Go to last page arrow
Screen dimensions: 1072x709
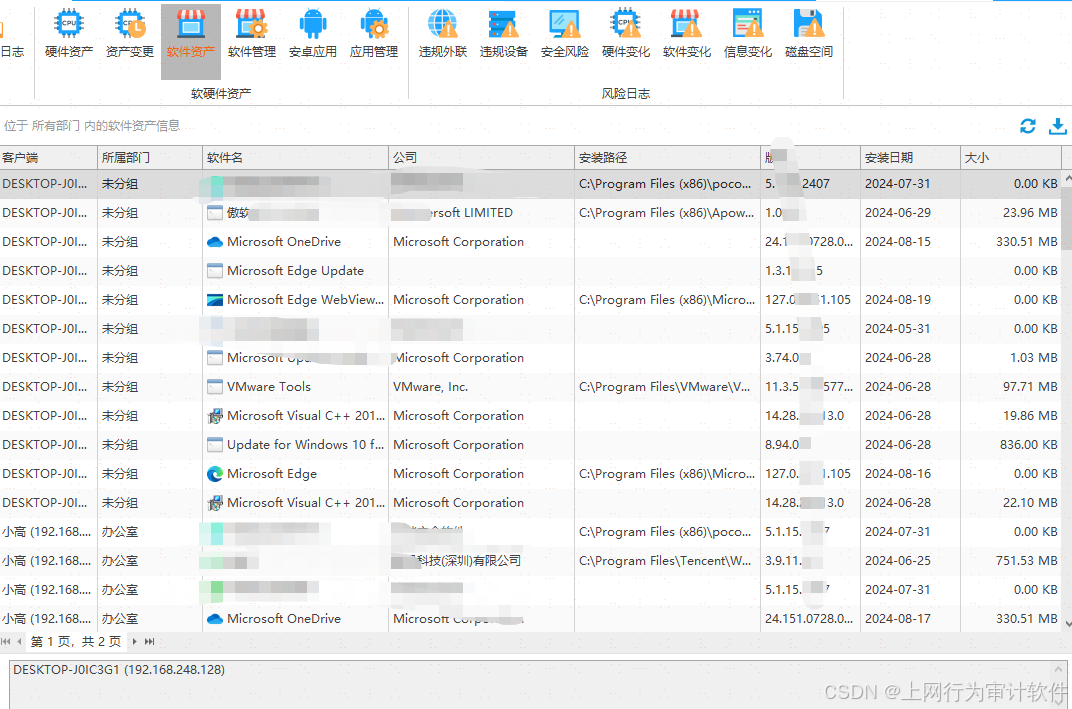(x=150, y=641)
